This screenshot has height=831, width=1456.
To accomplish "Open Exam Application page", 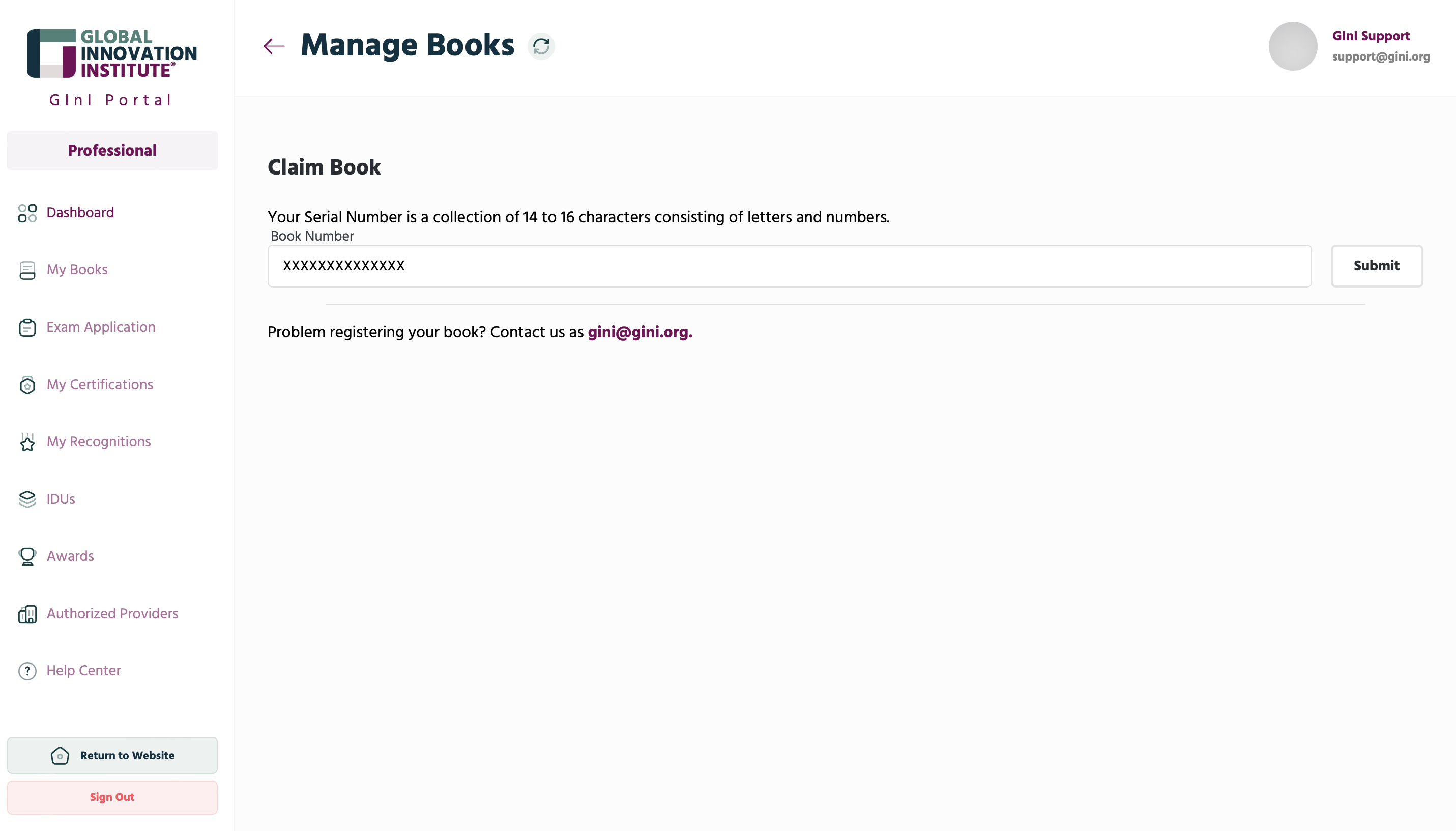I will (x=101, y=328).
